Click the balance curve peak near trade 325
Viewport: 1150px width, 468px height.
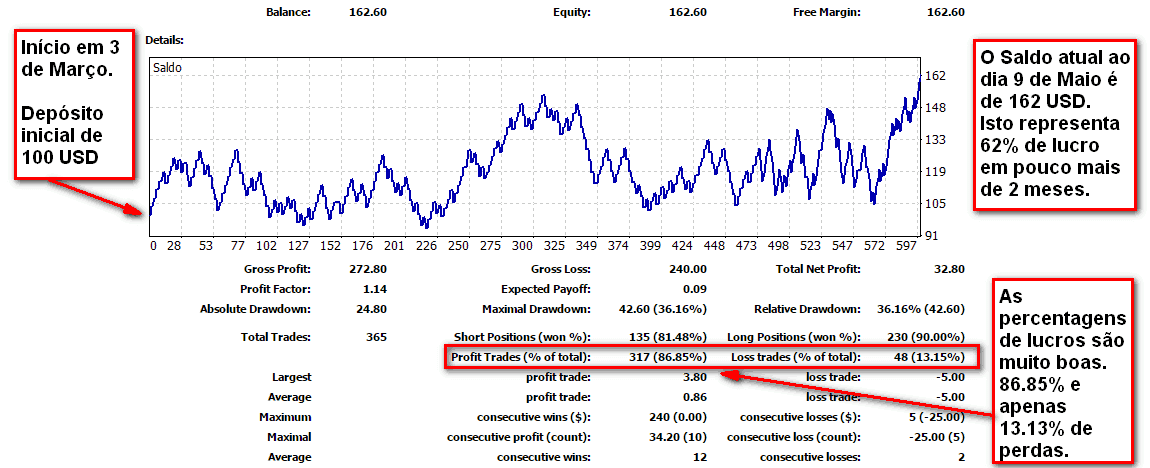(x=543, y=95)
